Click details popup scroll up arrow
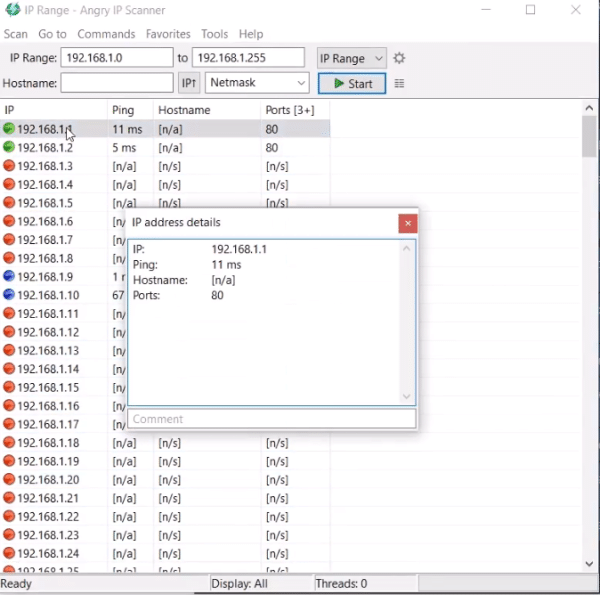Image resolution: width=600 pixels, height=595 pixels. coord(406,249)
